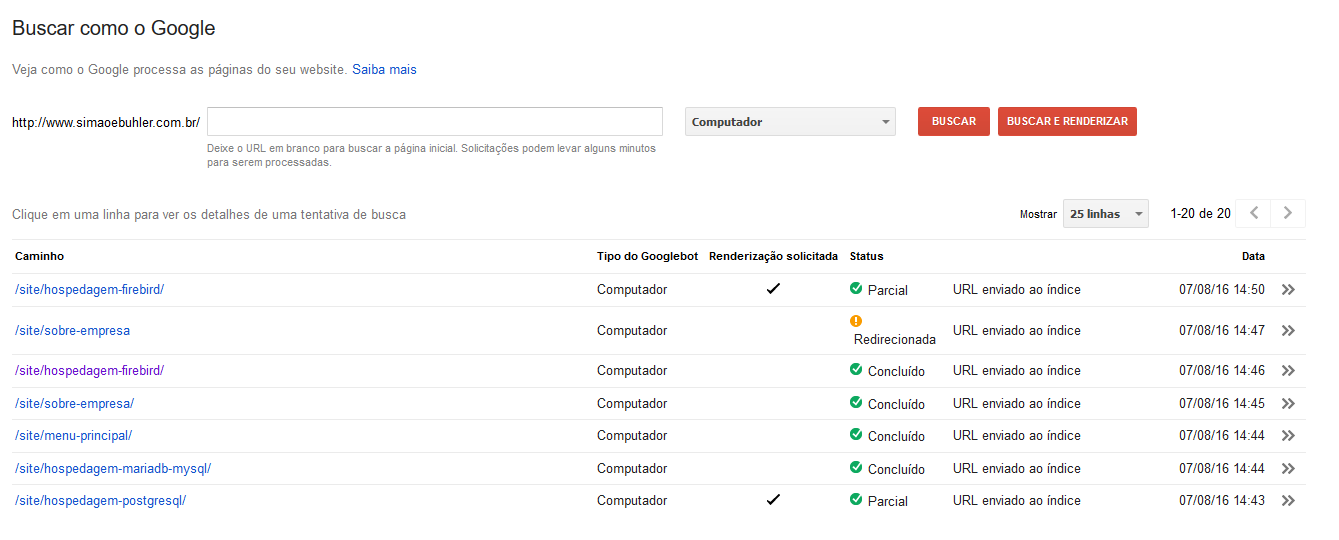1339x540 pixels.
Task: Click the orange Redirecionada warning icon
Action: point(855,321)
